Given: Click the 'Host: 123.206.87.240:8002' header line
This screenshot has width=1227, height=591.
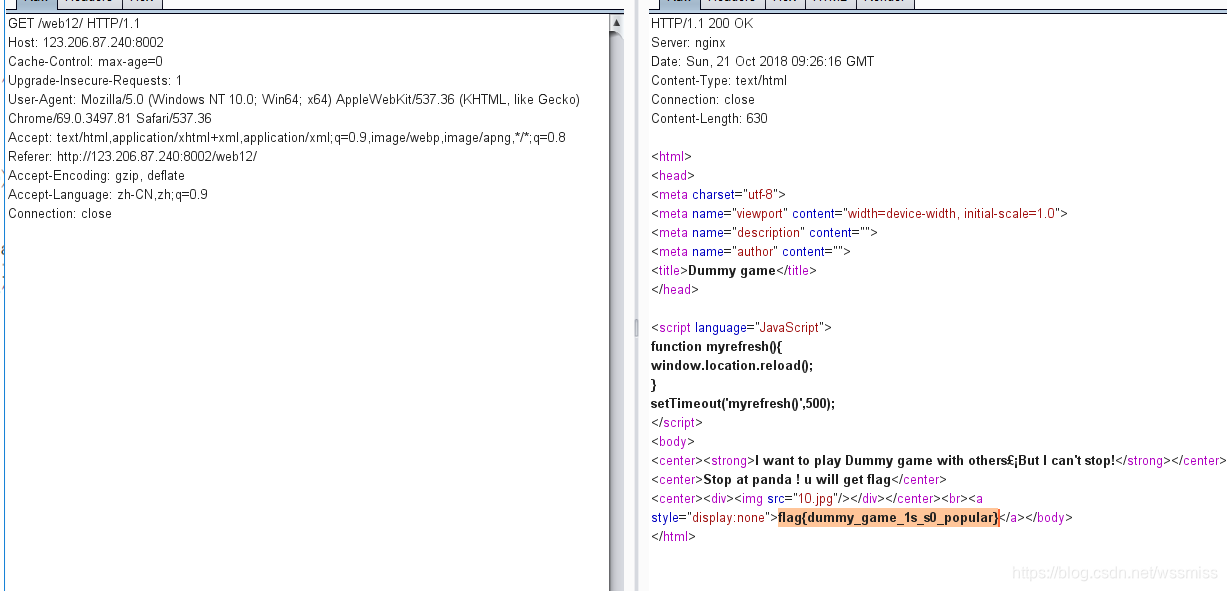Looking at the screenshot, I should pos(86,42).
